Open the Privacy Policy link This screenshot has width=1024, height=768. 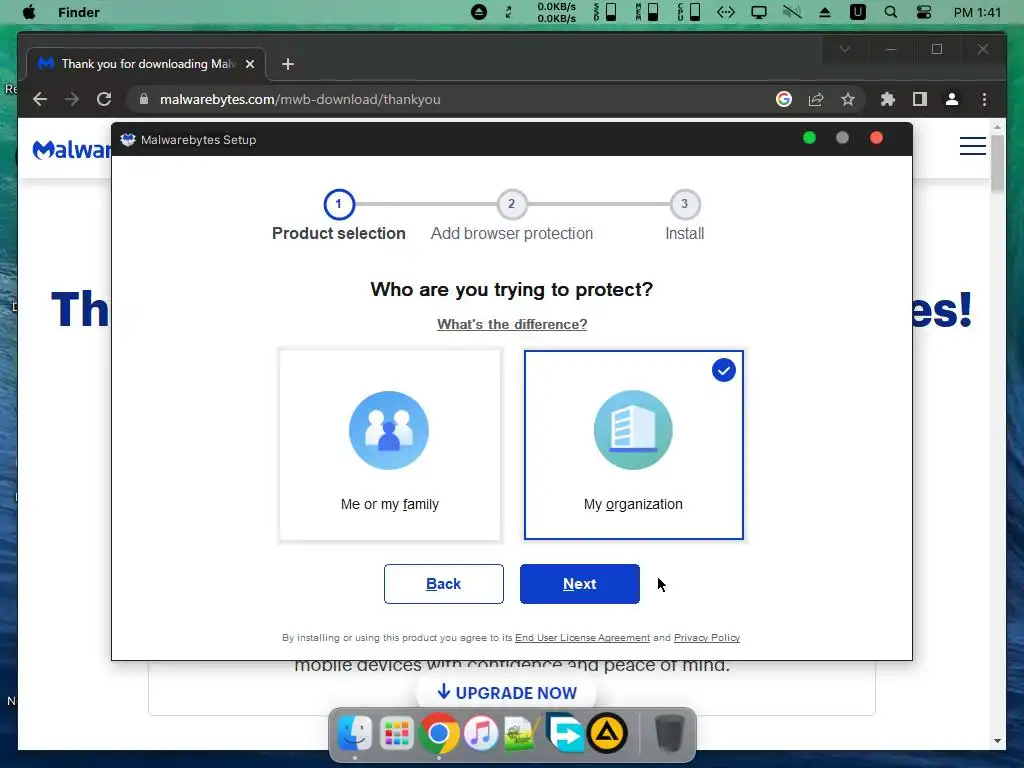707,637
